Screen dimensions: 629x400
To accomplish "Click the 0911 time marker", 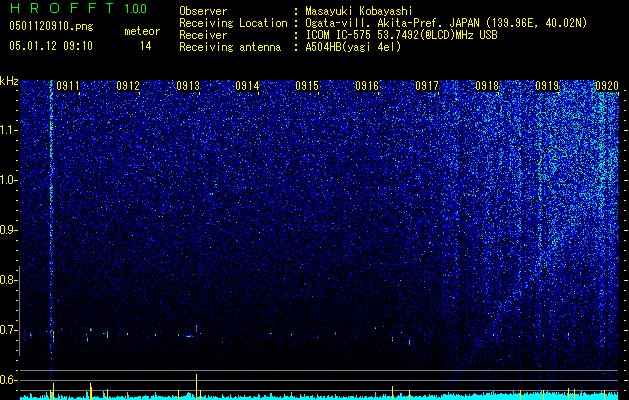I will pos(68,86).
